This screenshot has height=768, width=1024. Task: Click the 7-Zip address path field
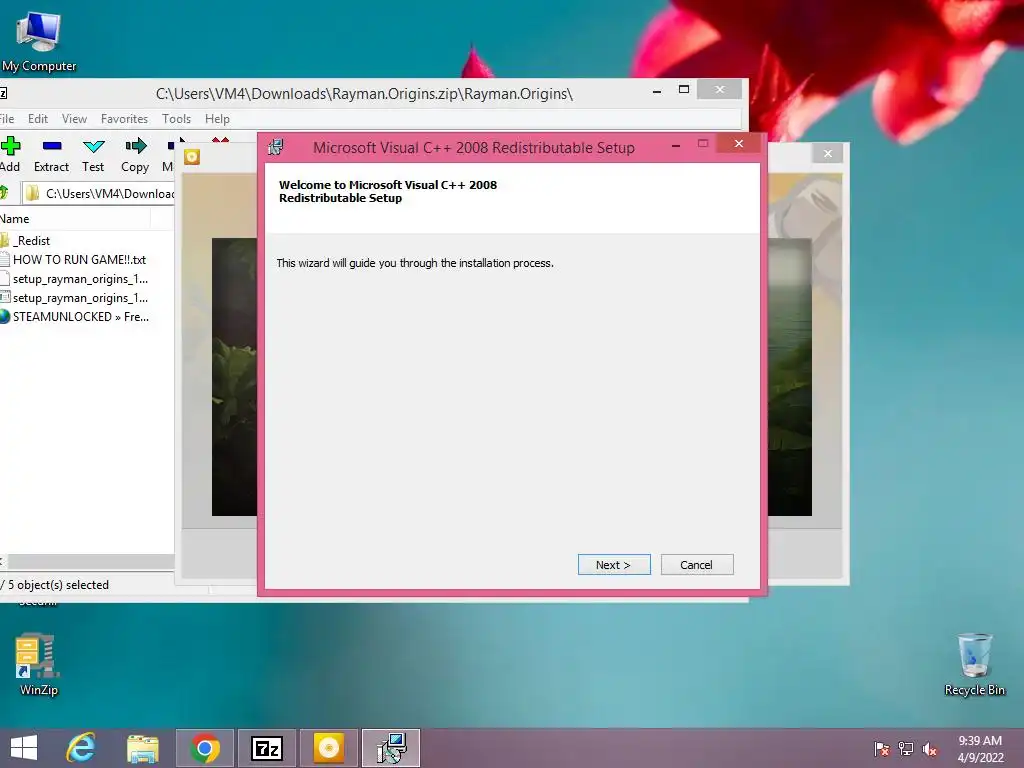98,193
